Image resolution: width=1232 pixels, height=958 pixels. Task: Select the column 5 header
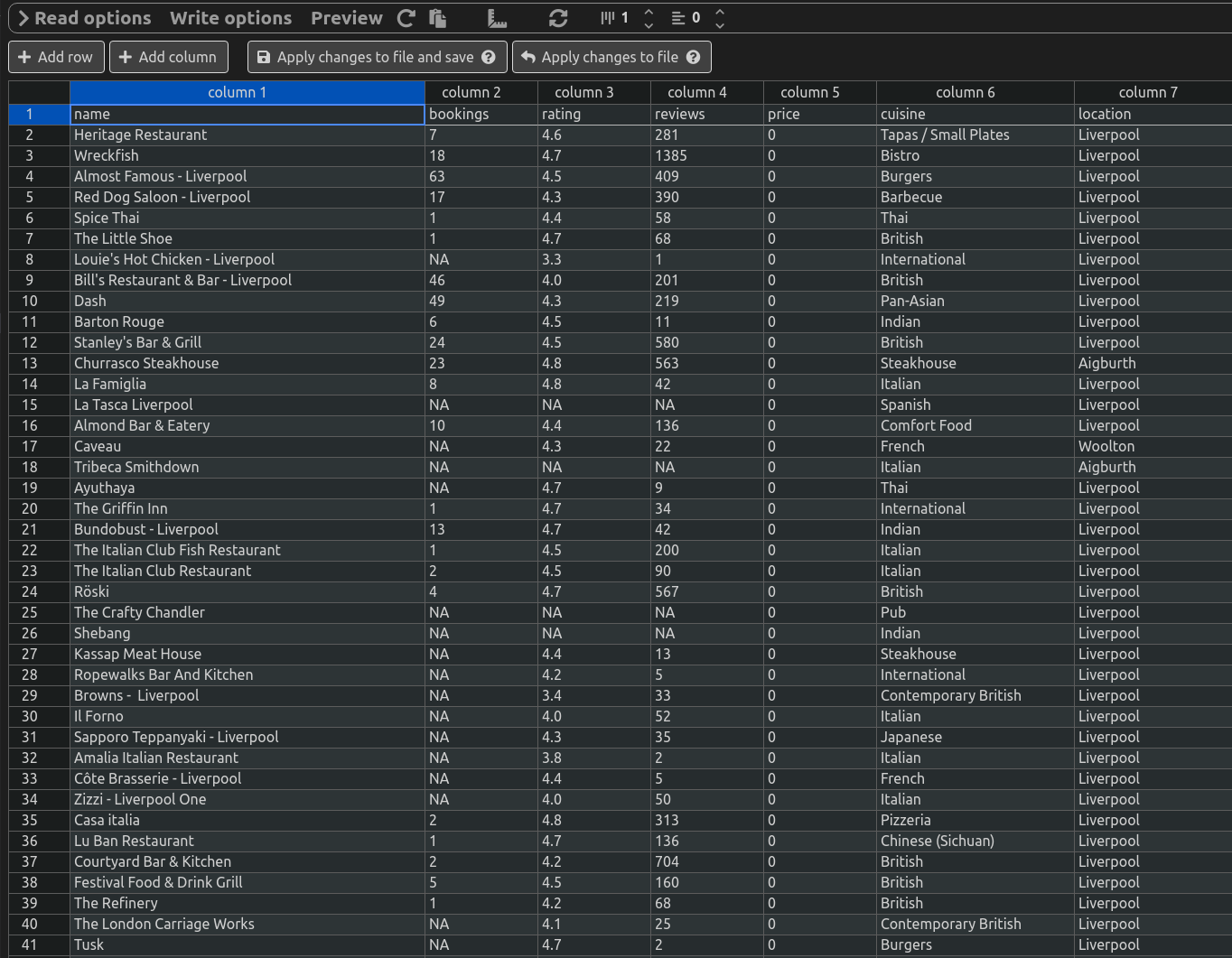pyautogui.click(x=820, y=92)
